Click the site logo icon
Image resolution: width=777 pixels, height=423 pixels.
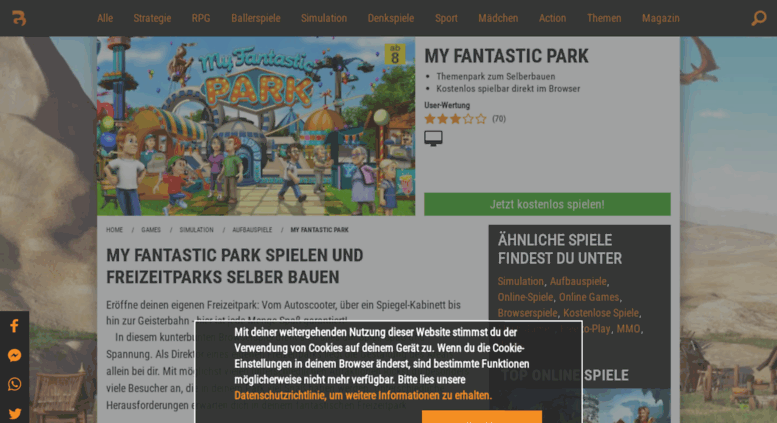(x=19, y=18)
